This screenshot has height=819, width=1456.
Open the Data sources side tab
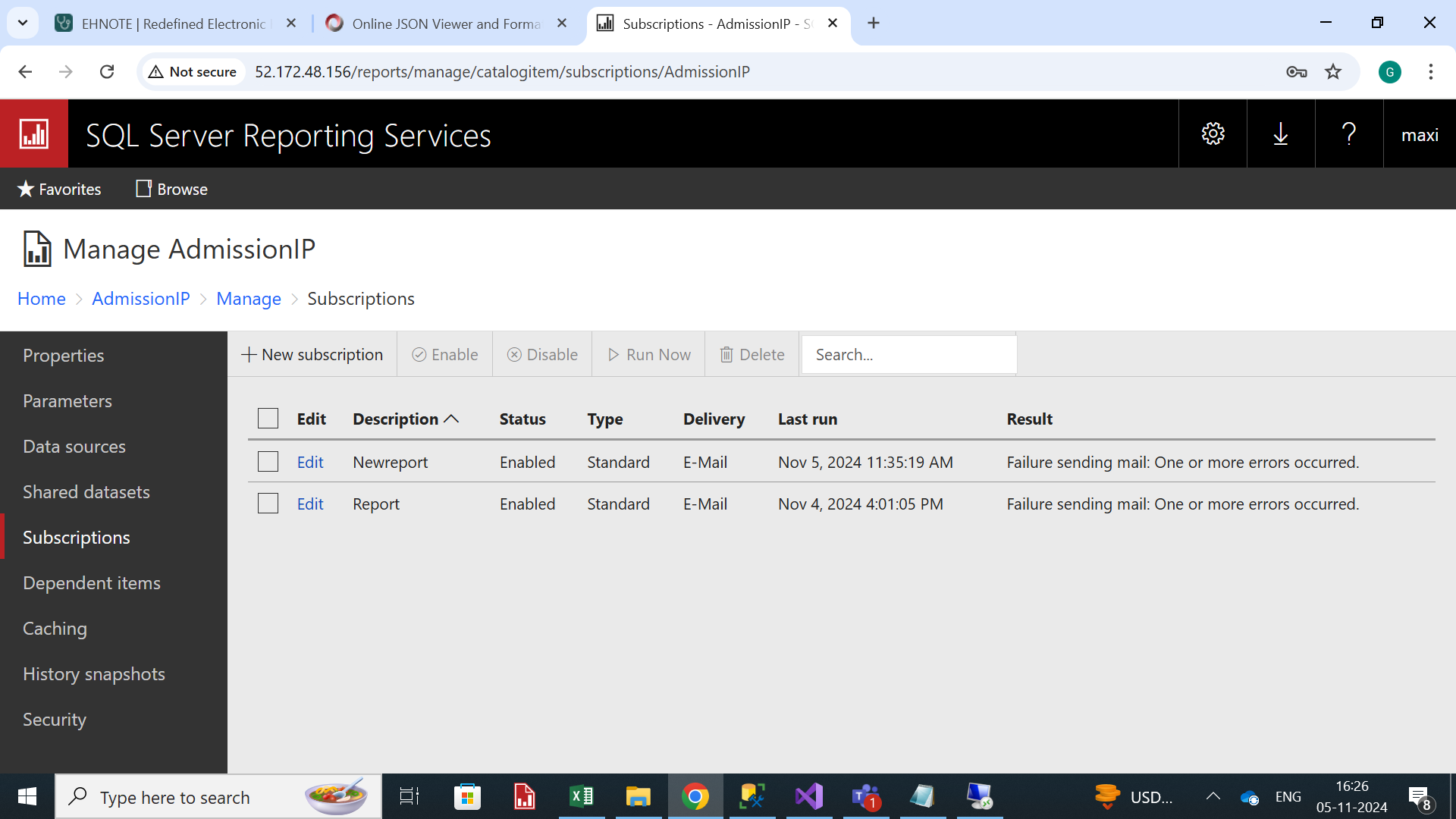pyautogui.click(x=114, y=446)
